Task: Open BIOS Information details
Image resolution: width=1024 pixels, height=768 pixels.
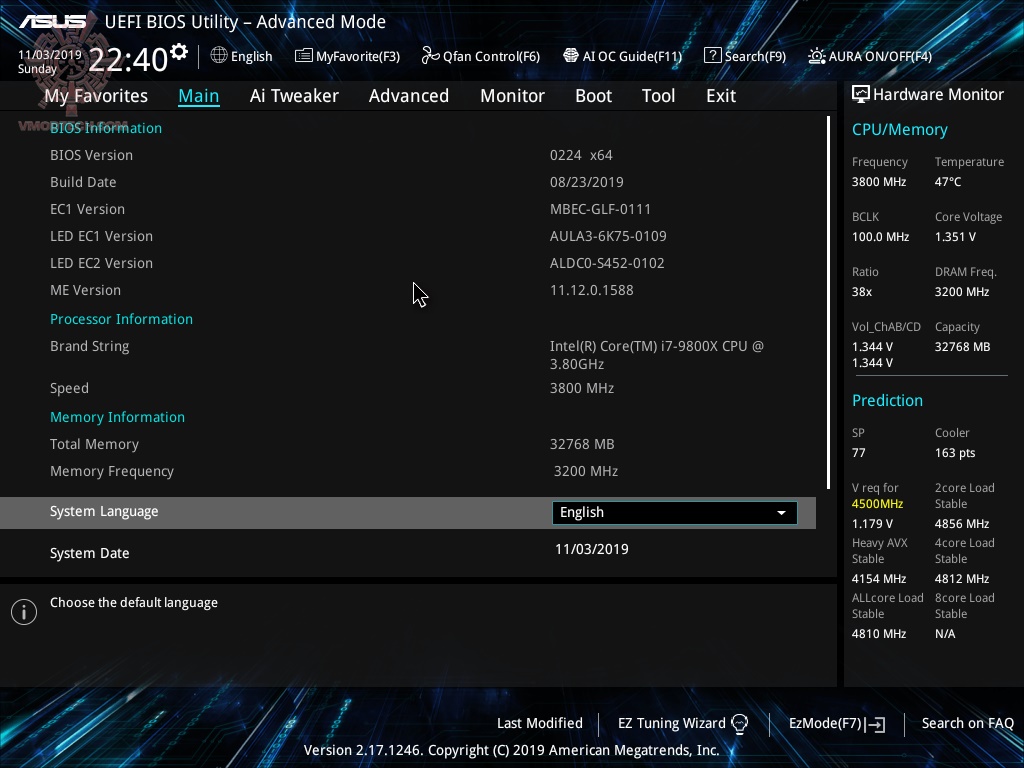Action: tap(105, 128)
